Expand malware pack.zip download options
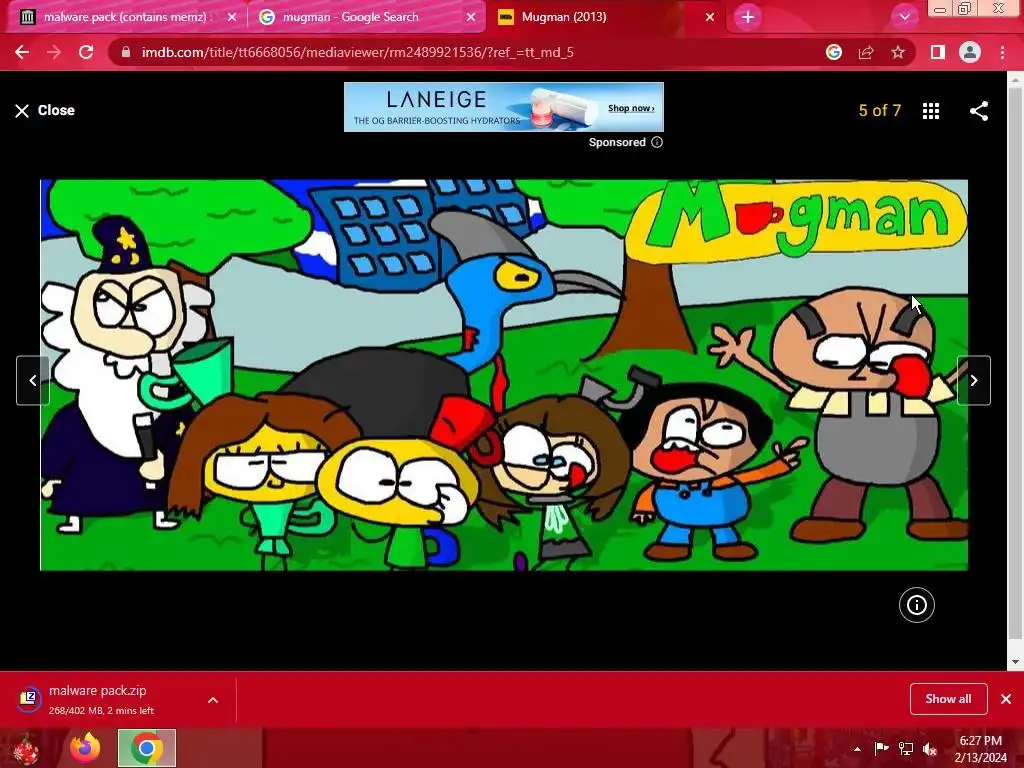Viewport: 1024px width, 768px height. [x=213, y=700]
